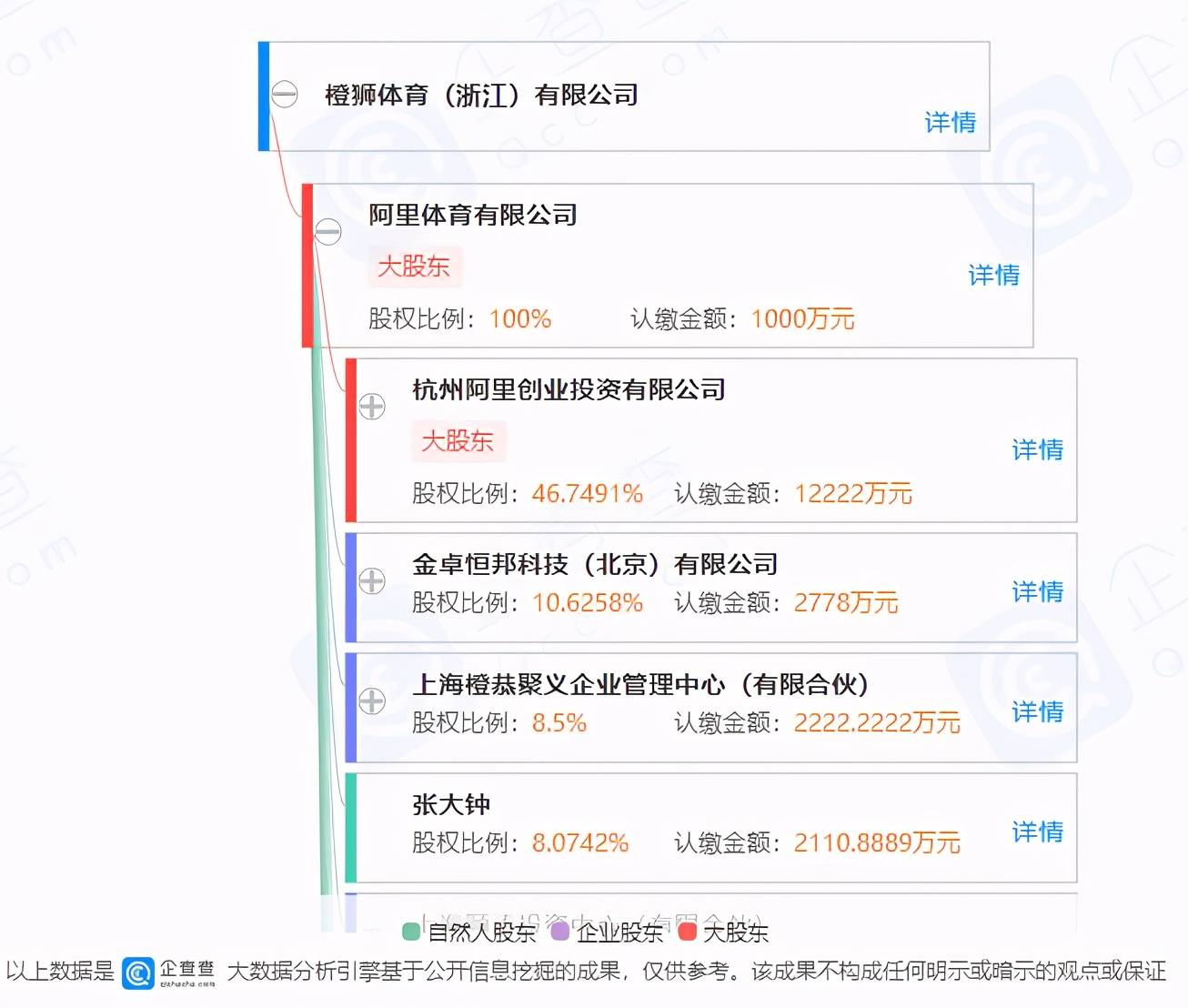
Task: Click the 100% equity ratio value
Action: pos(520,318)
